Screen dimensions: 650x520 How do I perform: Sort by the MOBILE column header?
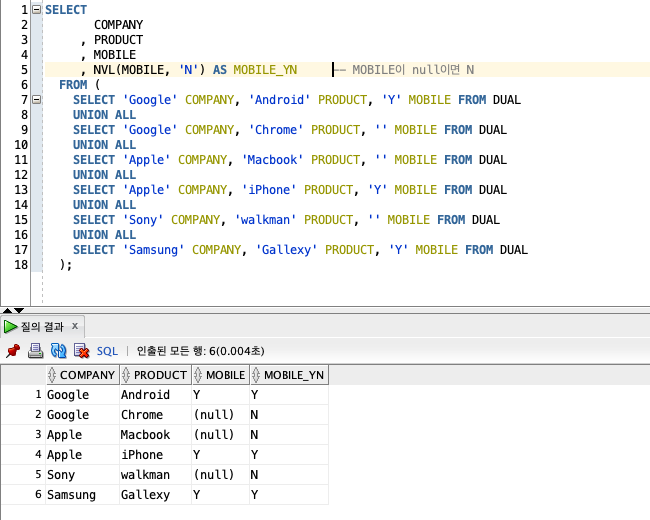pos(221,375)
